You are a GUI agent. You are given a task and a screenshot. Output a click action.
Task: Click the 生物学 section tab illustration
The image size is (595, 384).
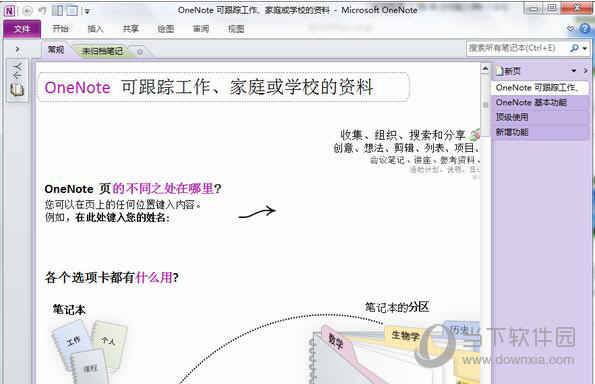point(406,335)
